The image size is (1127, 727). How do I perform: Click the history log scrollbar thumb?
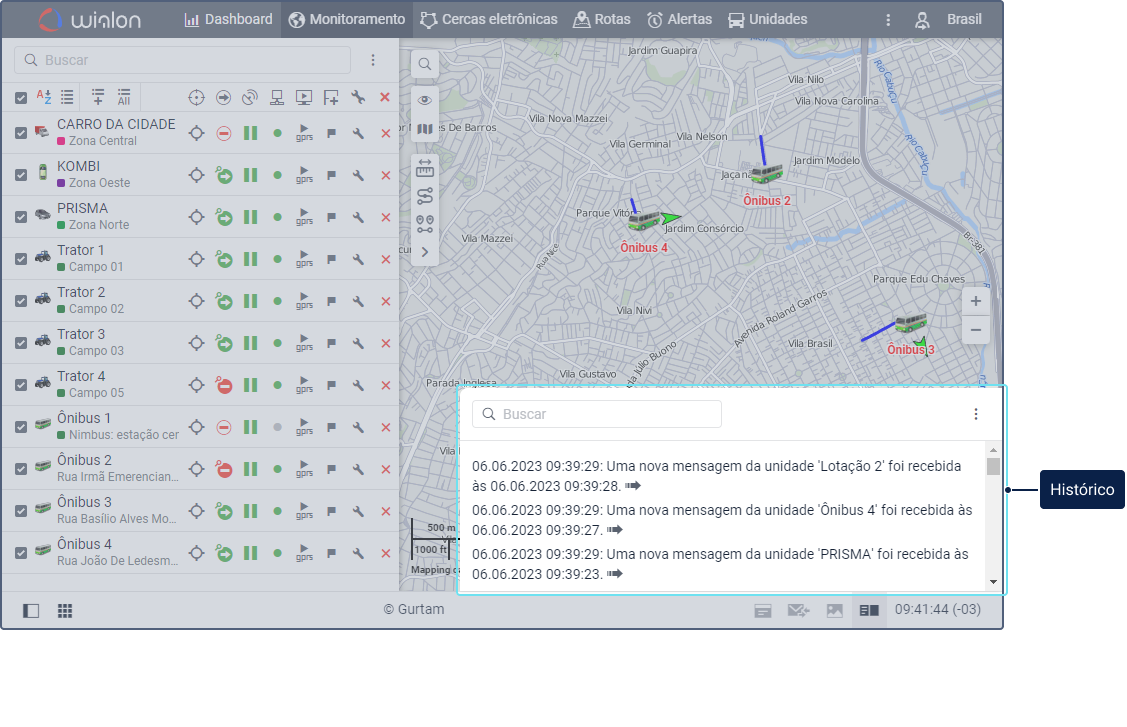pos(993,467)
